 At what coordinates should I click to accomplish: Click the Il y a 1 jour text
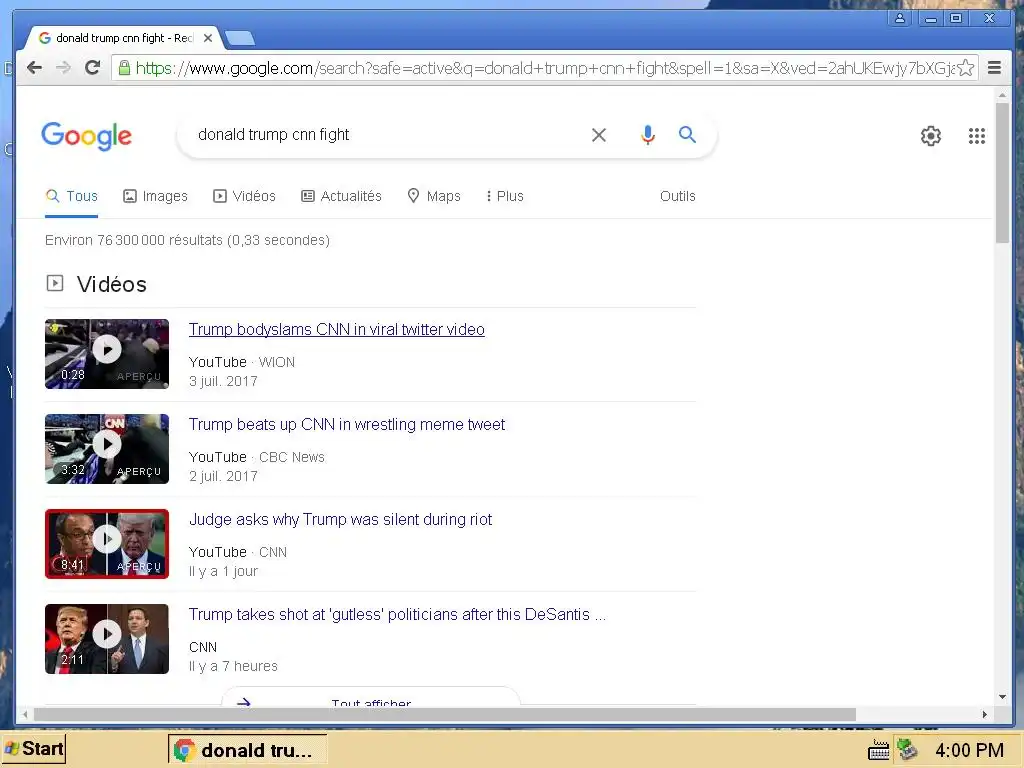click(223, 571)
